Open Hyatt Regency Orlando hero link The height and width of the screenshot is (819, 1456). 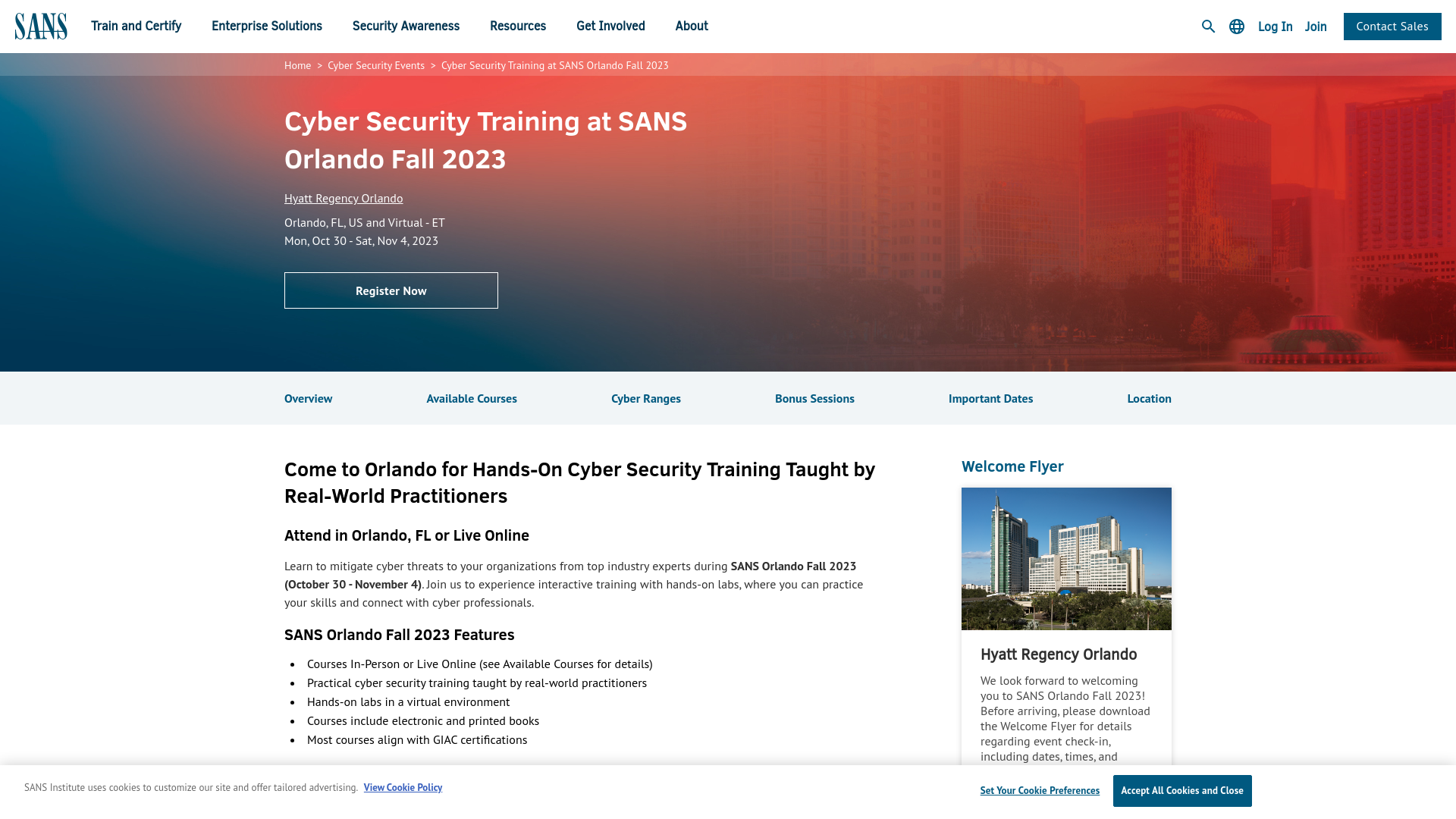tap(344, 198)
